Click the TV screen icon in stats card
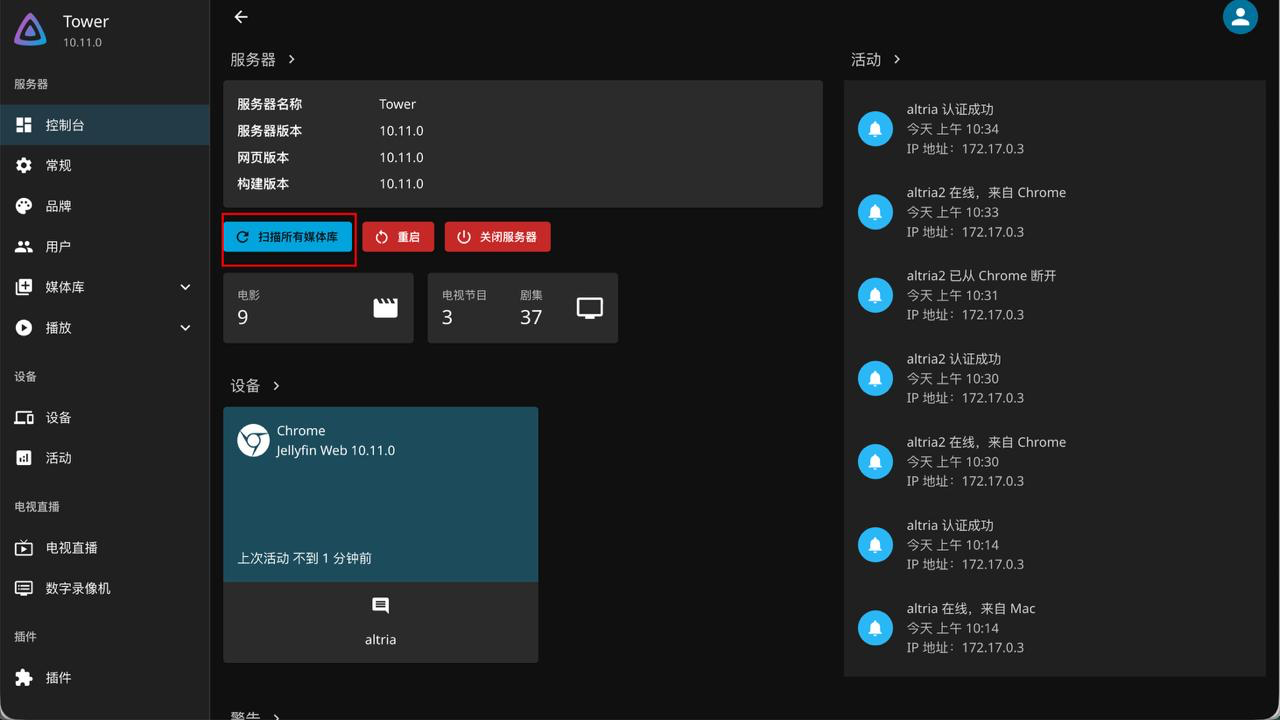1280x720 pixels. click(590, 308)
